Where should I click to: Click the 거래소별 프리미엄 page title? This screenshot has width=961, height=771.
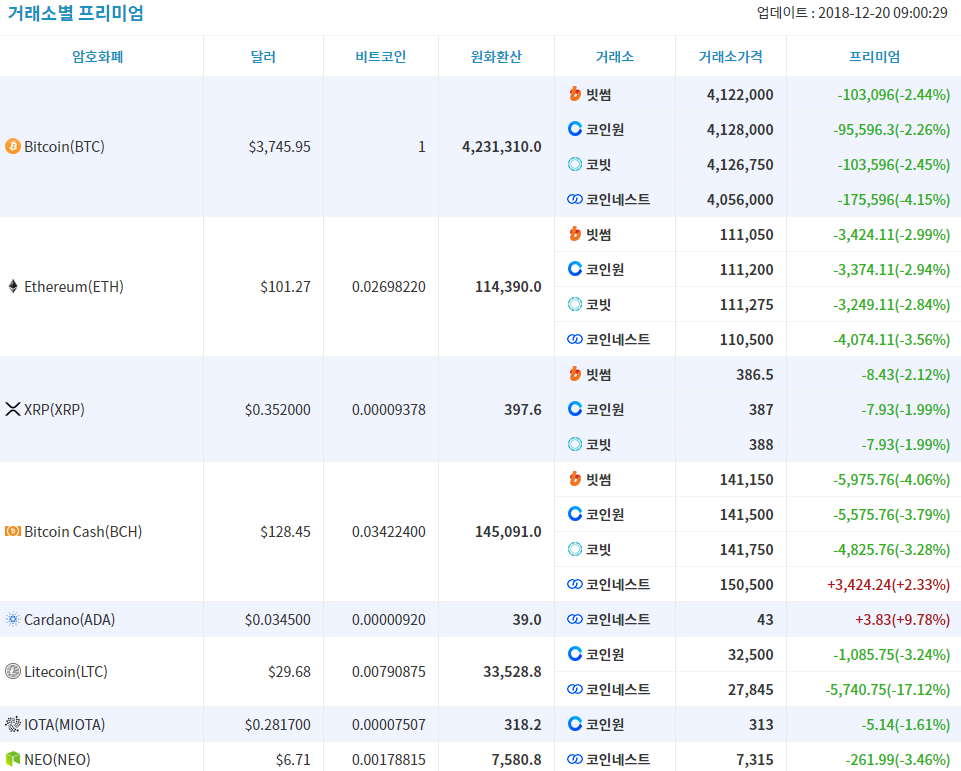coord(75,13)
